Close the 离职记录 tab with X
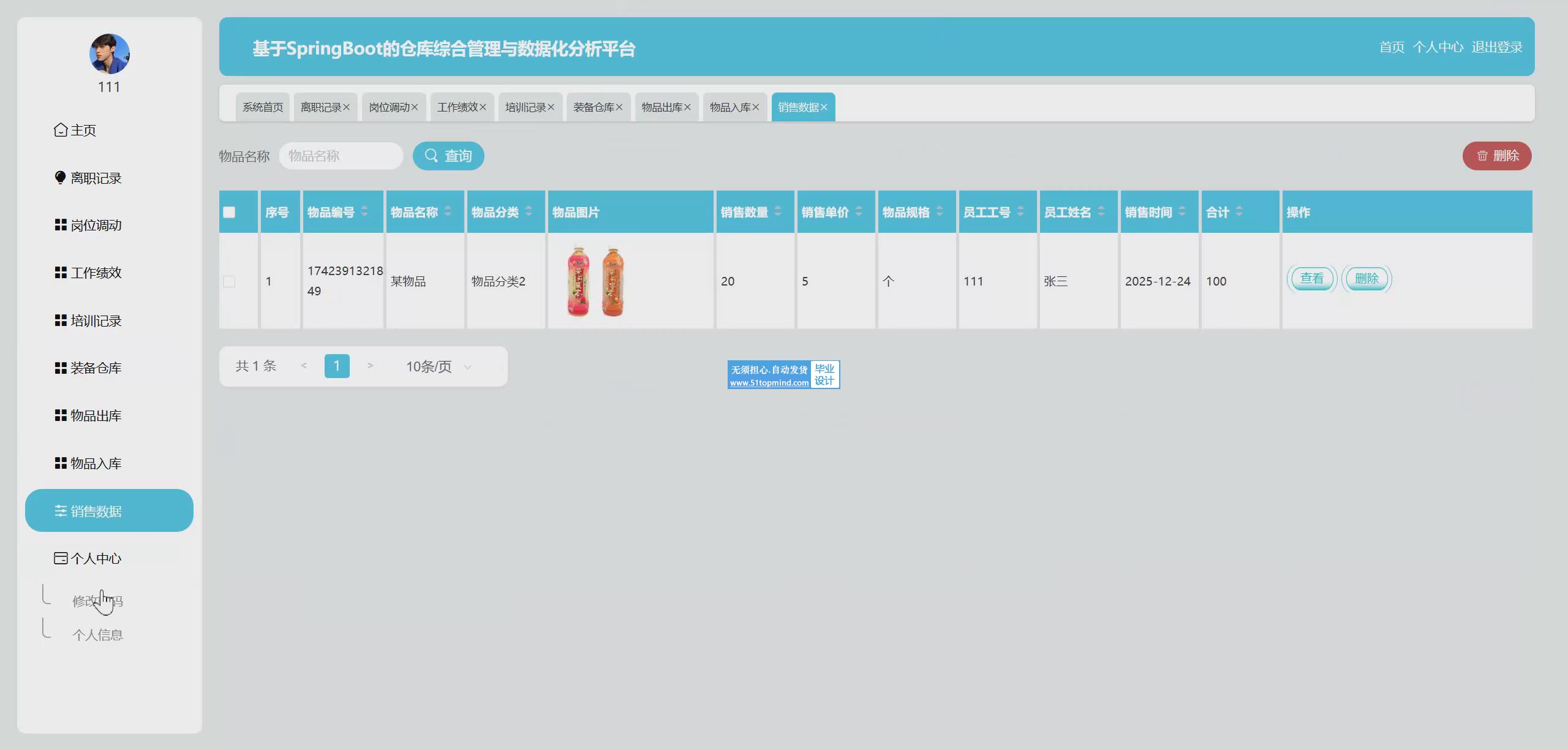The width and height of the screenshot is (1568, 750). coord(346,107)
